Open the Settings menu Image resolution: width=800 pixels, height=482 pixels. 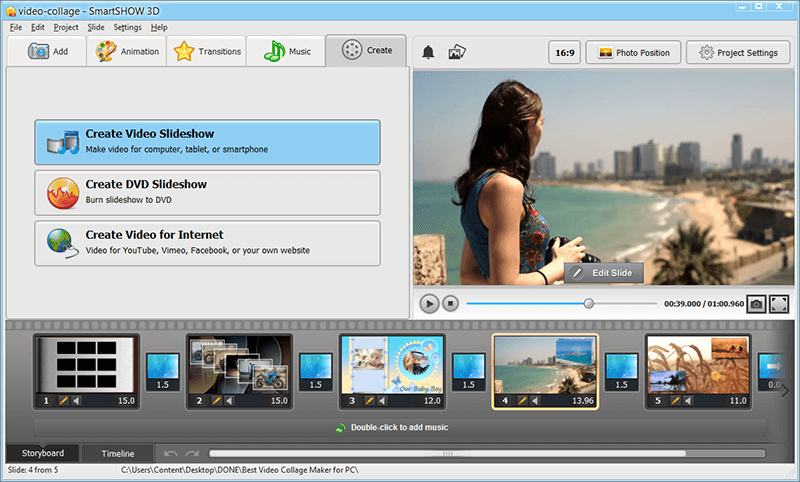pyautogui.click(x=127, y=27)
